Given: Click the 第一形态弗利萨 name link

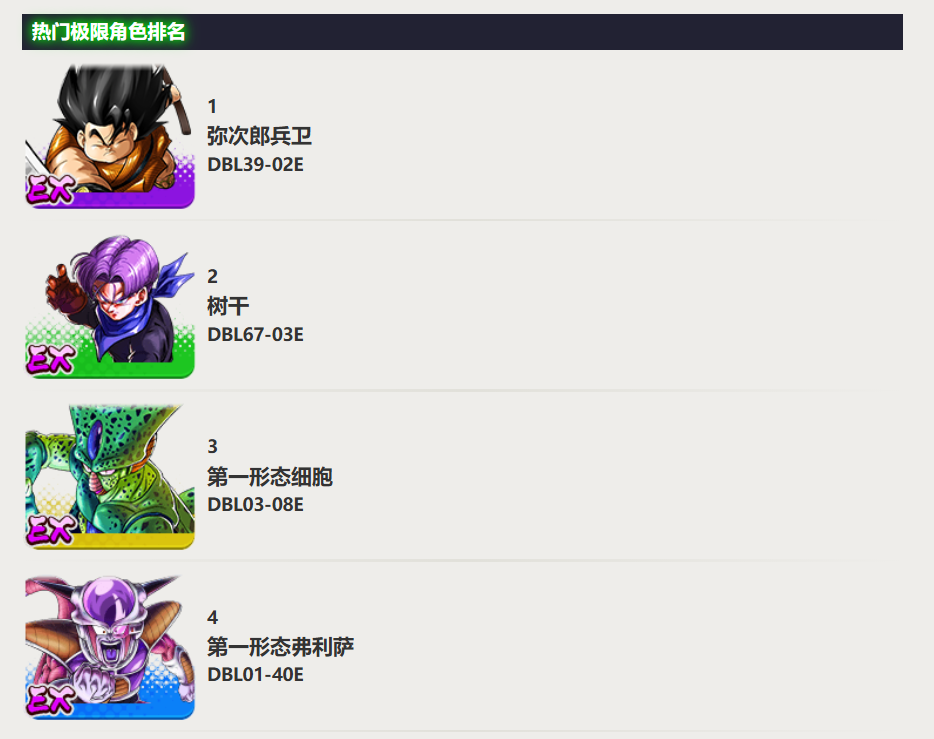Looking at the screenshot, I should point(280,647).
